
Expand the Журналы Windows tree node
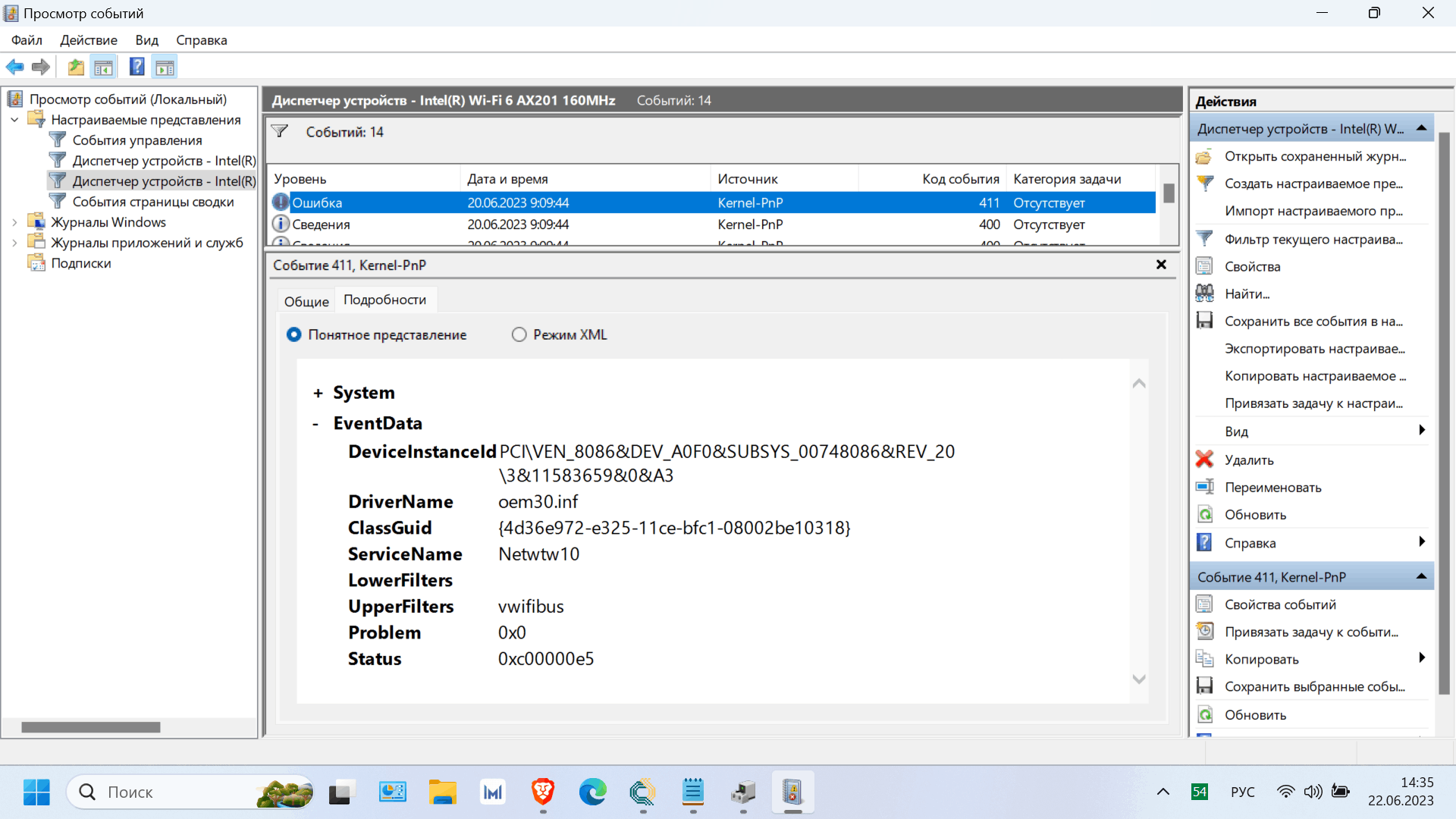[14, 222]
